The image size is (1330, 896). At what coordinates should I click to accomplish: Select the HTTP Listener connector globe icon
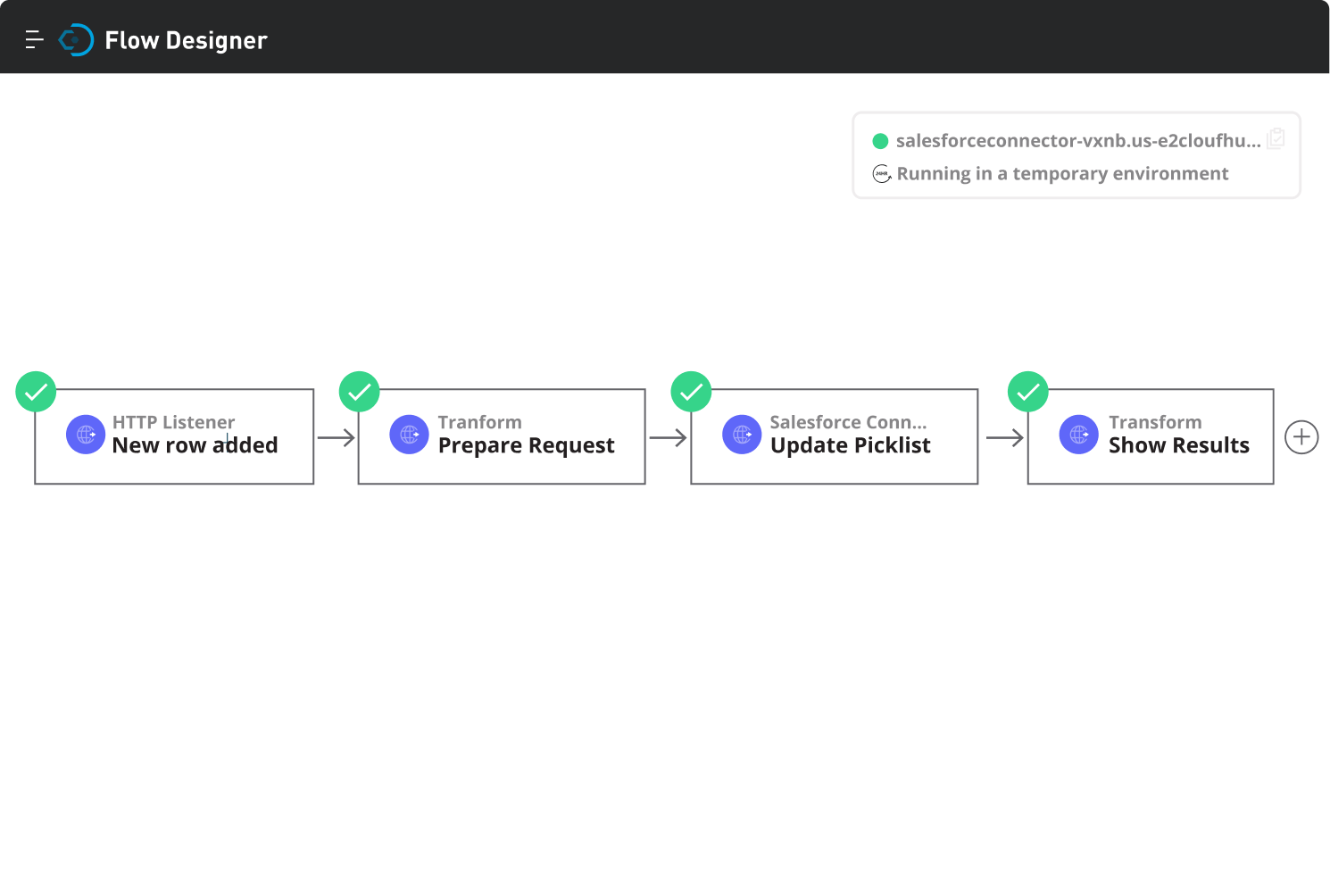86,435
